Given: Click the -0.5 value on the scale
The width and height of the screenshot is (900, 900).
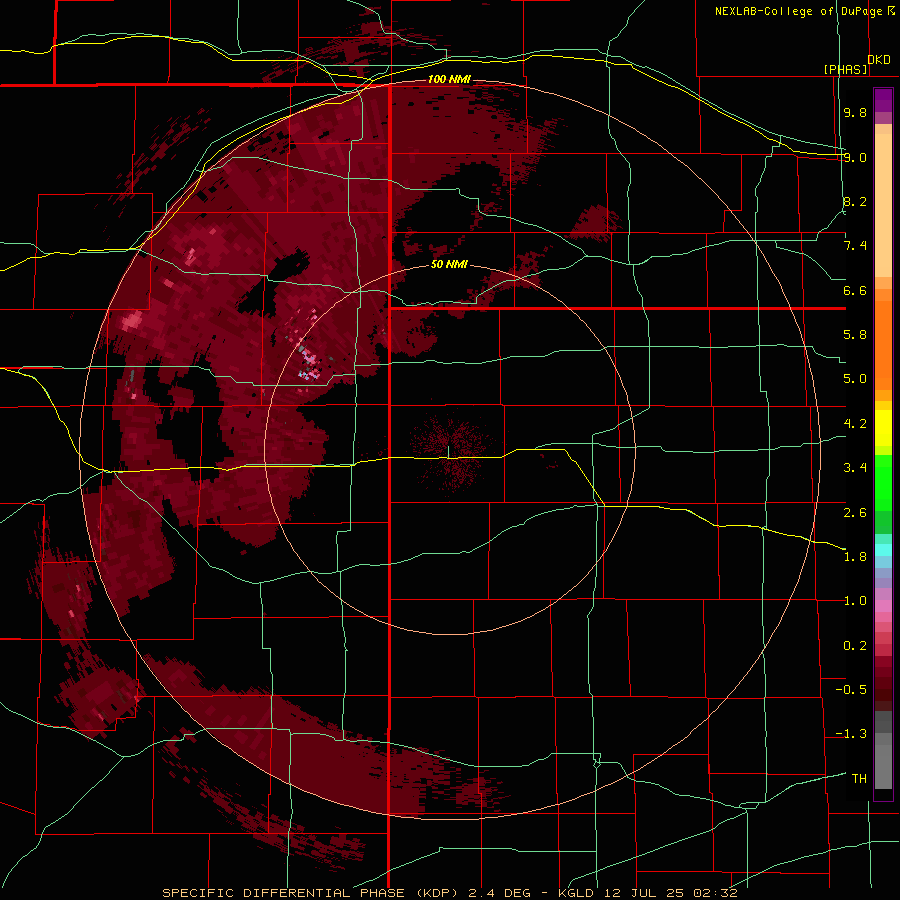Looking at the screenshot, I should pos(851,689).
